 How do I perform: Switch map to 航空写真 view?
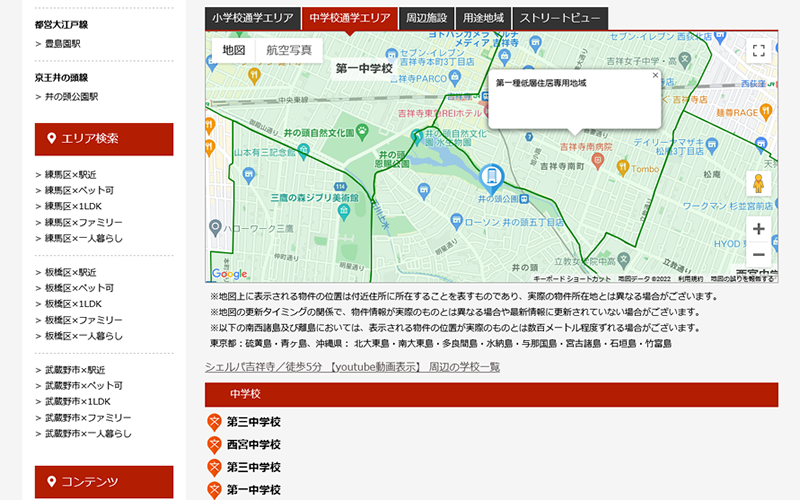point(288,50)
